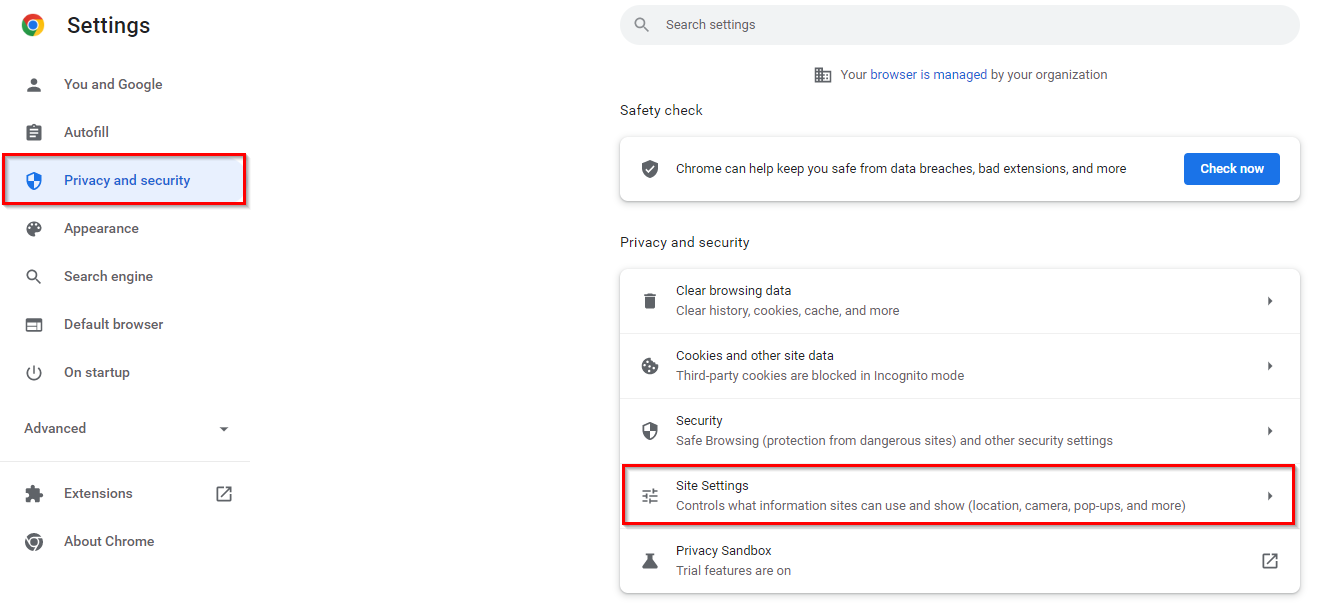The height and width of the screenshot is (615, 1334).
Task: Click the Extensions puzzle piece icon
Action: [x=34, y=494]
